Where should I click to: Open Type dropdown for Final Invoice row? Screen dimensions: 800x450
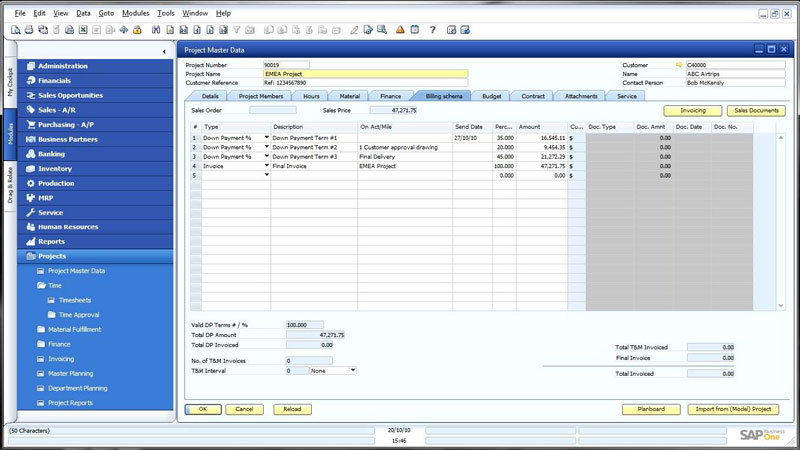[x=266, y=165]
